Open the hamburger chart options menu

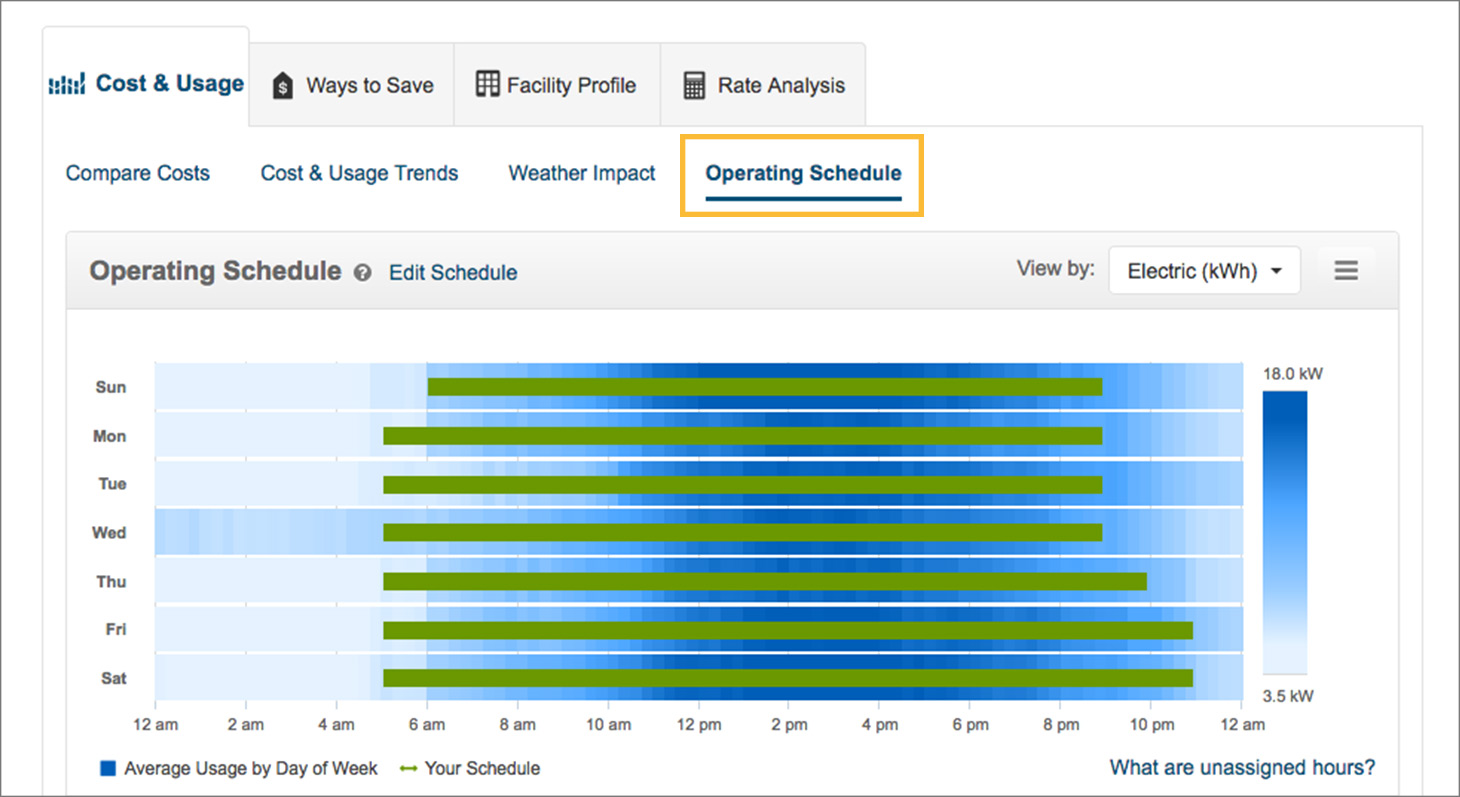(x=1346, y=271)
